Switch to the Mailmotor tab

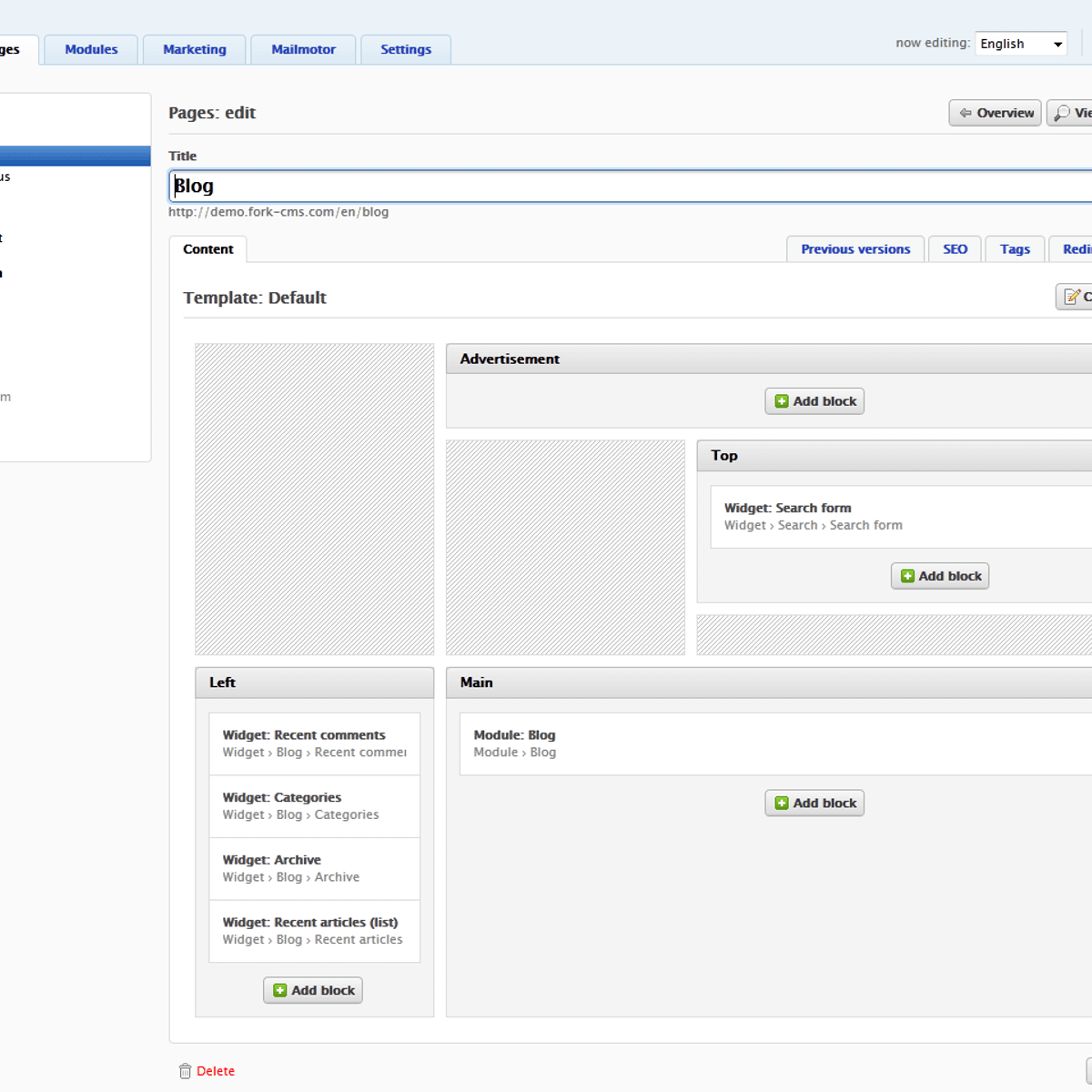pyautogui.click(x=303, y=50)
